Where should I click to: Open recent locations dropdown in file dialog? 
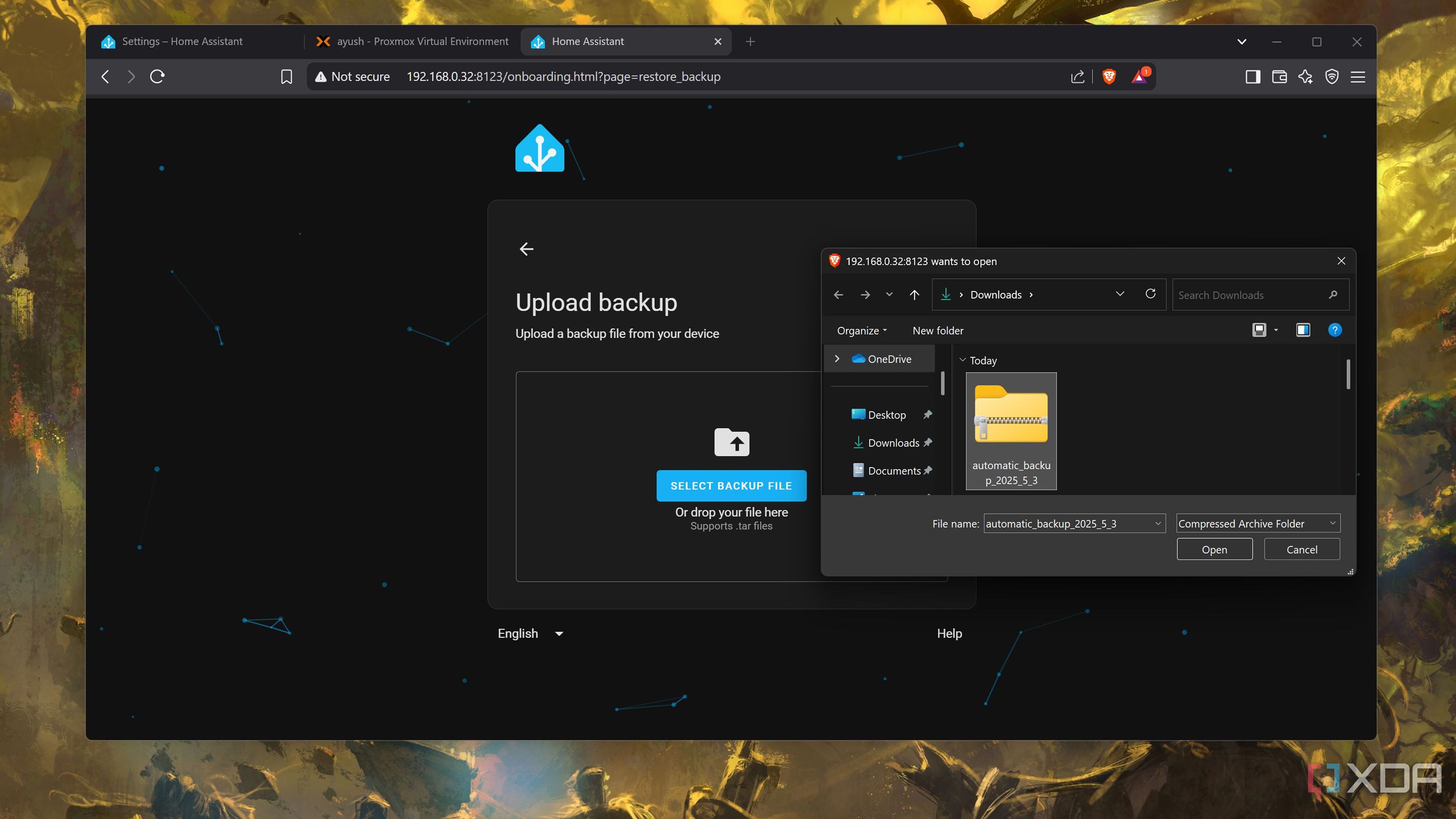(x=889, y=295)
